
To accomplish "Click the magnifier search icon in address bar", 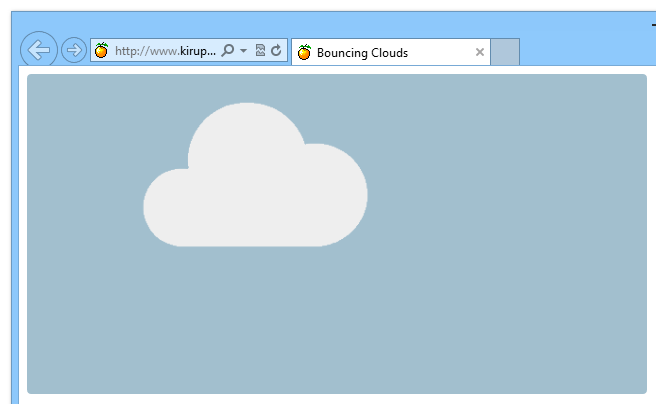I will 227,51.
